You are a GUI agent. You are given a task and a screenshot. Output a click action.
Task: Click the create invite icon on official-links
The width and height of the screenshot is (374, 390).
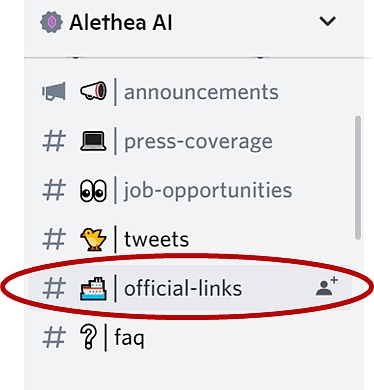[x=327, y=287]
